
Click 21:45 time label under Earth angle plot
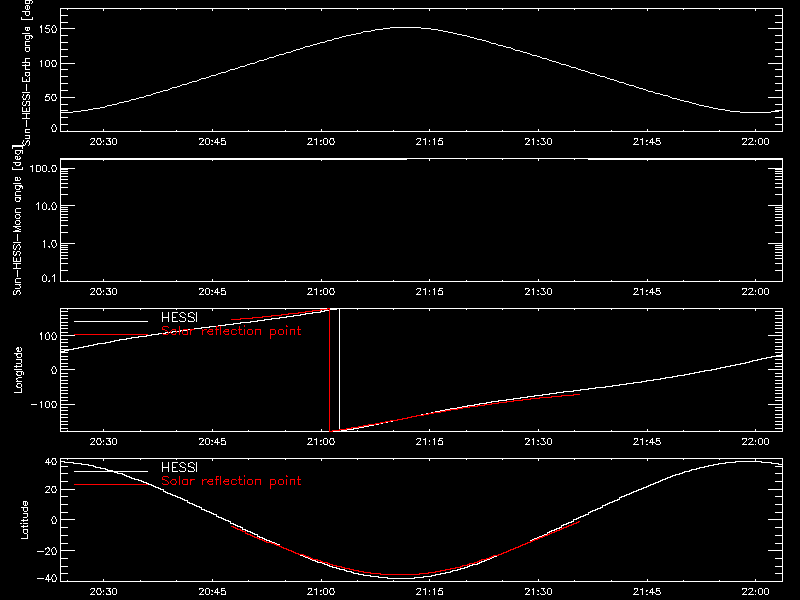coord(647,142)
